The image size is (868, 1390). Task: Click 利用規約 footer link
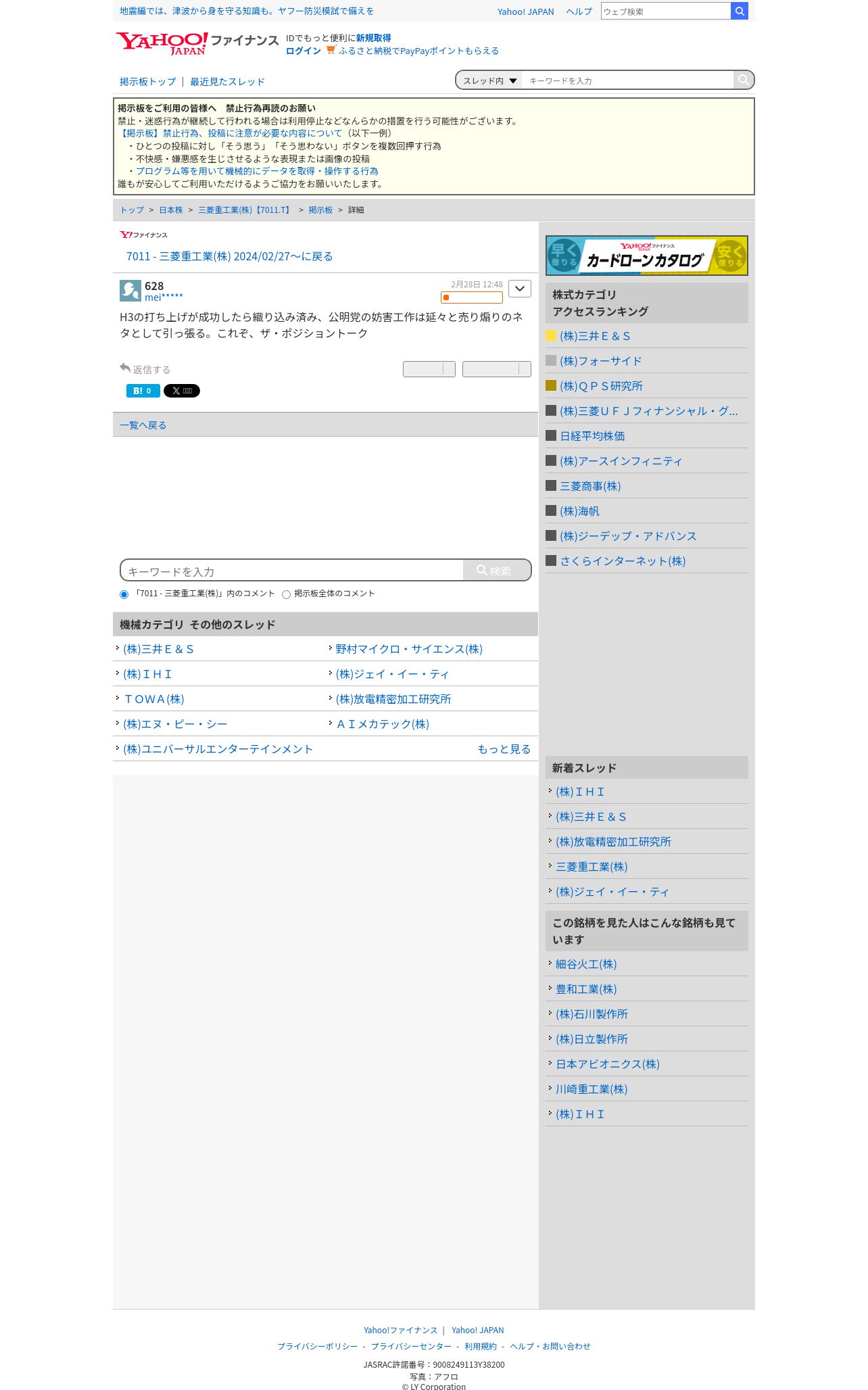pos(481,1346)
